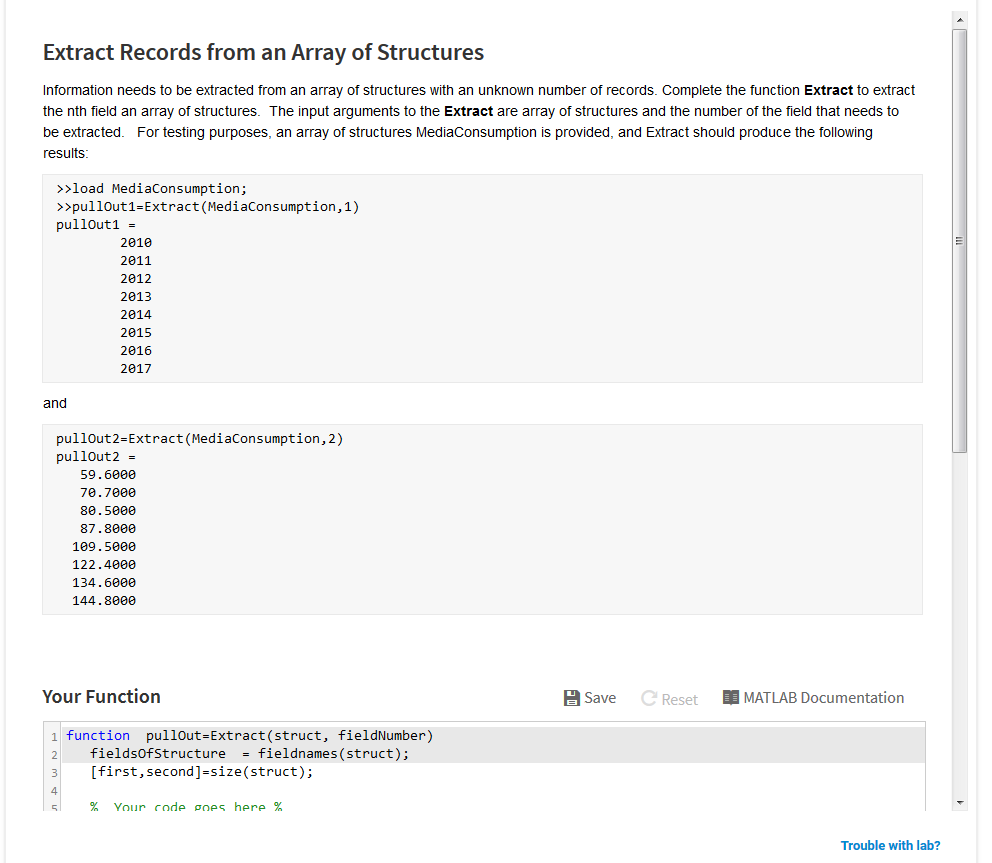Click the pullOut2 output code block
This screenshot has height=863, width=992.
[x=482, y=519]
